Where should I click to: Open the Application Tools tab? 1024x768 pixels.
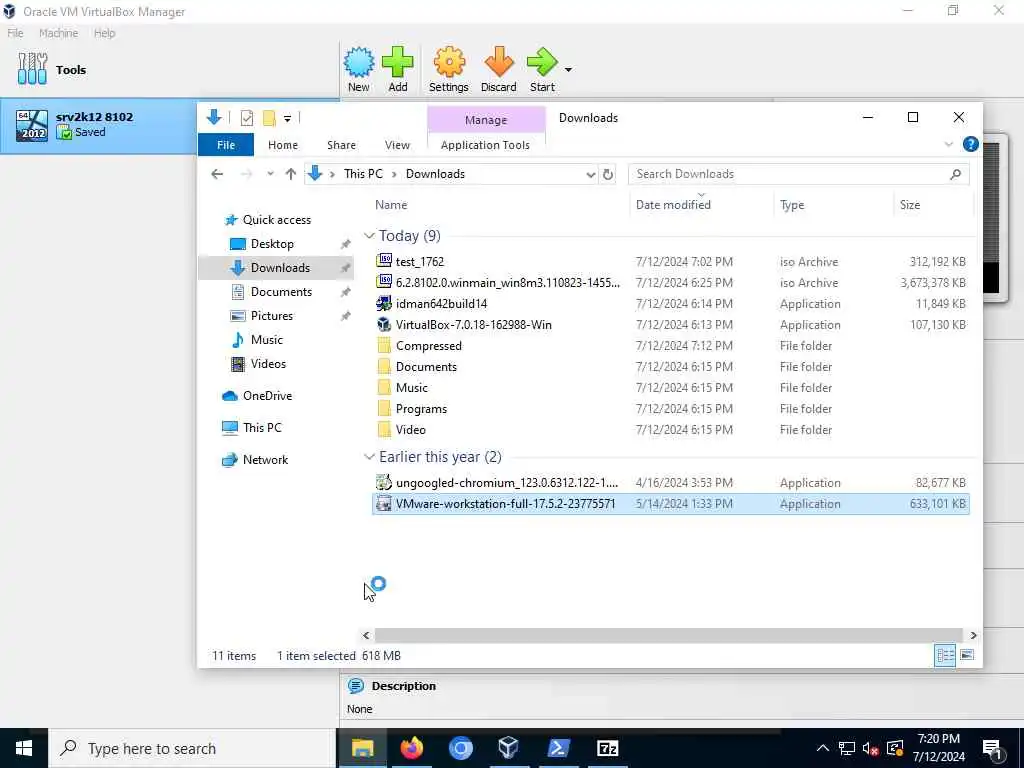[485, 145]
